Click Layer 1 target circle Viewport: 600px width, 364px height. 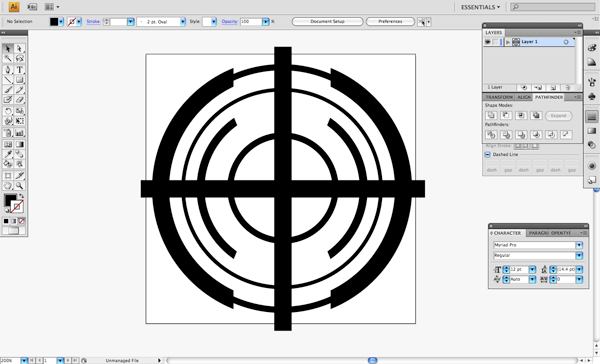click(566, 42)
